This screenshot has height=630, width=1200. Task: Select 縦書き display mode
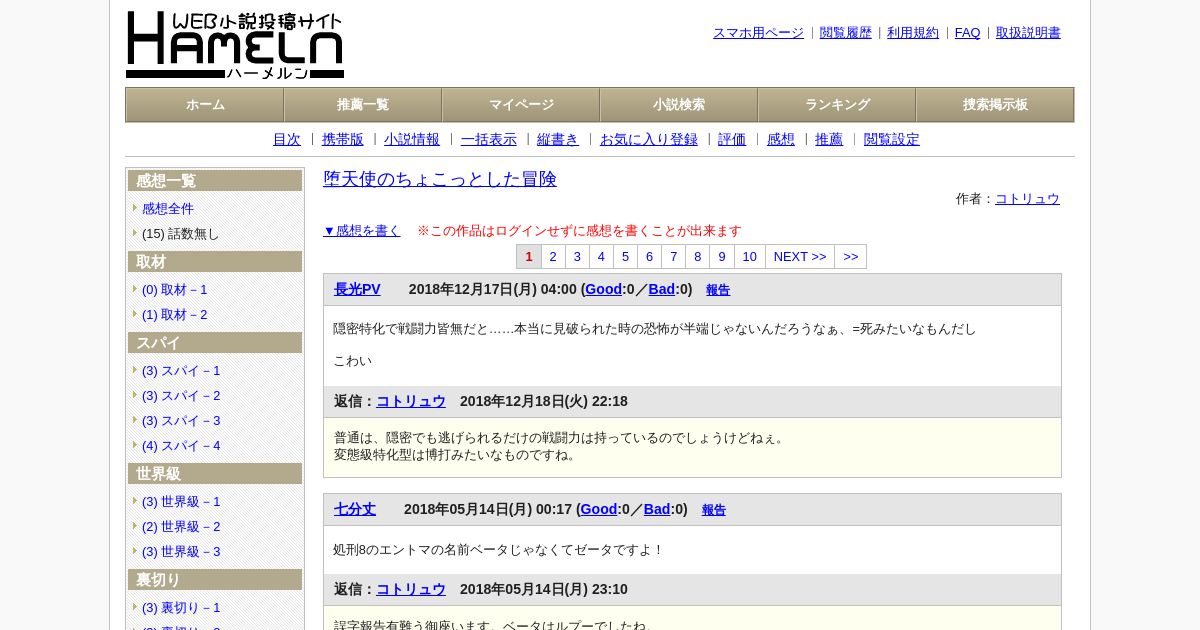[558, 140]
